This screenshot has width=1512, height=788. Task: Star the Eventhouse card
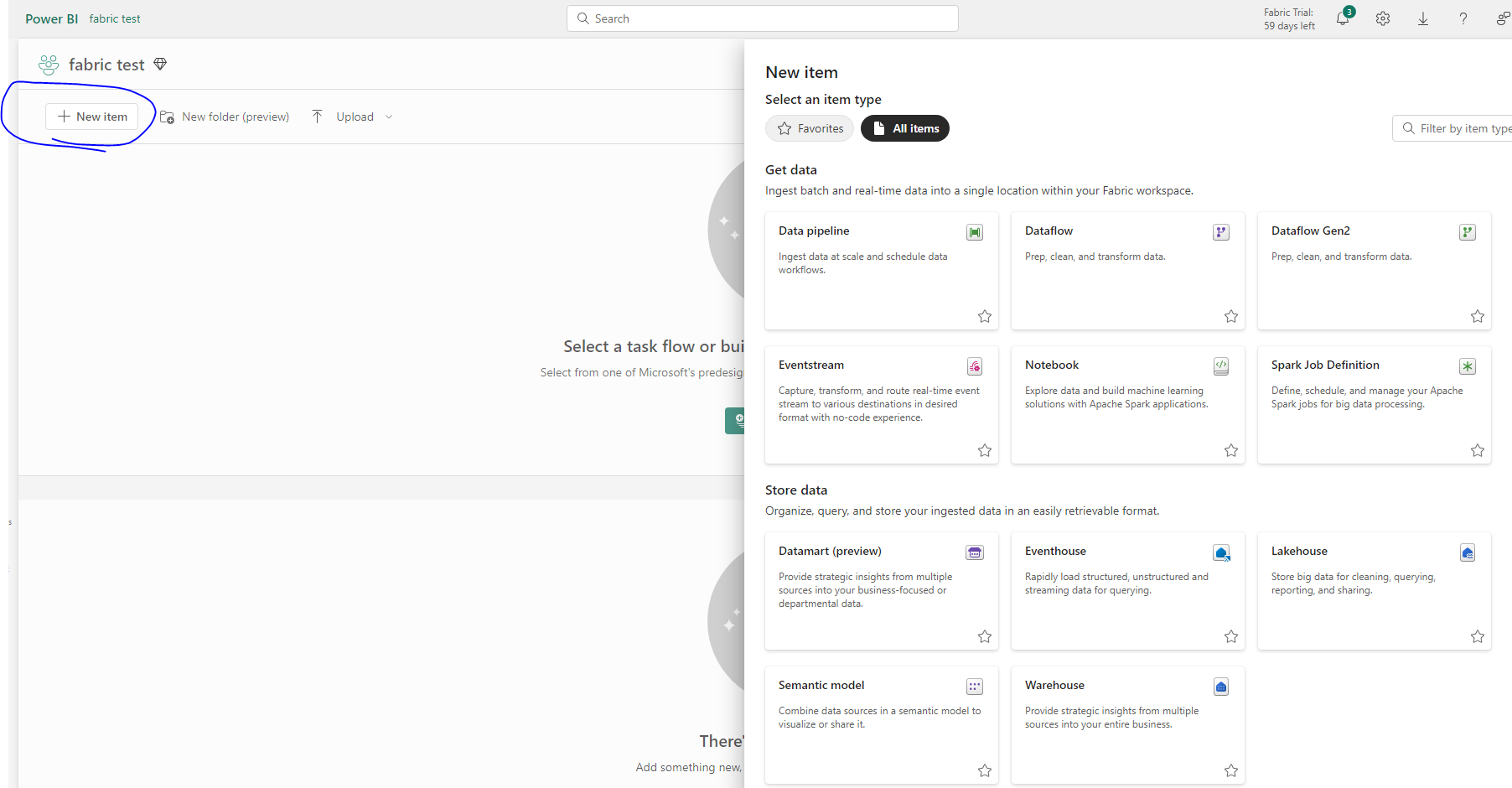[1231, 636]
